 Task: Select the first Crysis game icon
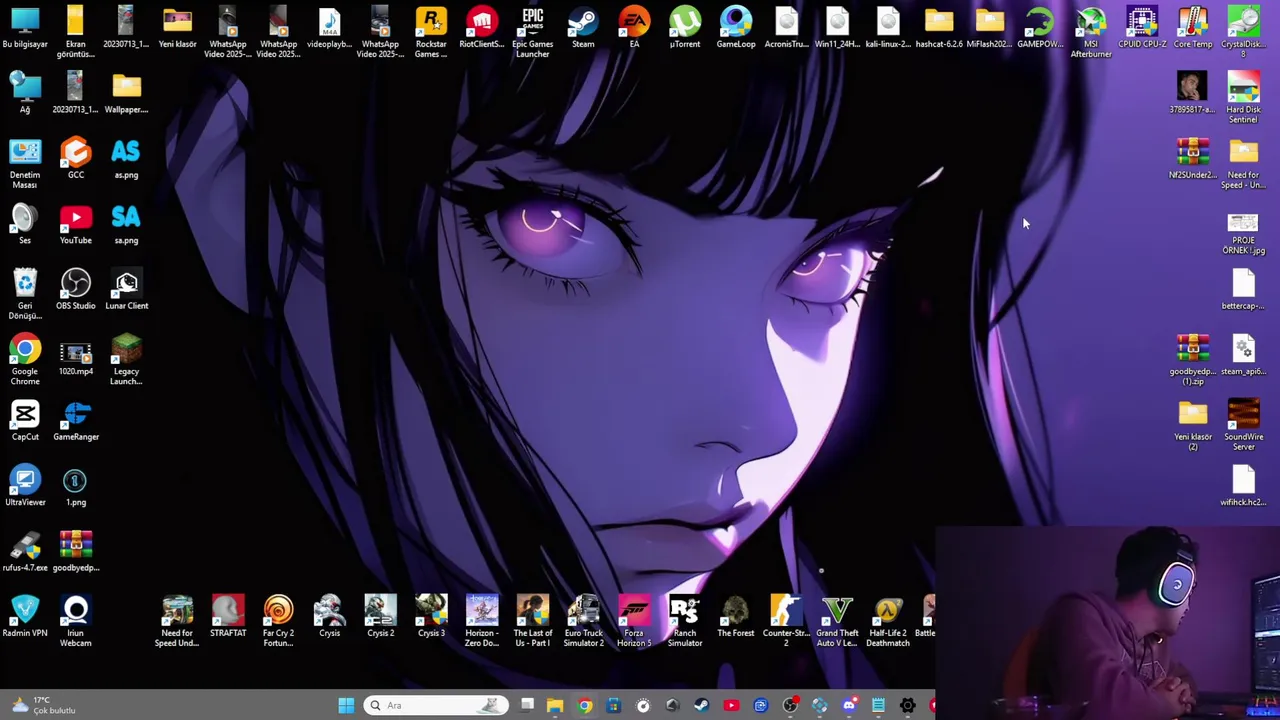[x=329, y=617]
